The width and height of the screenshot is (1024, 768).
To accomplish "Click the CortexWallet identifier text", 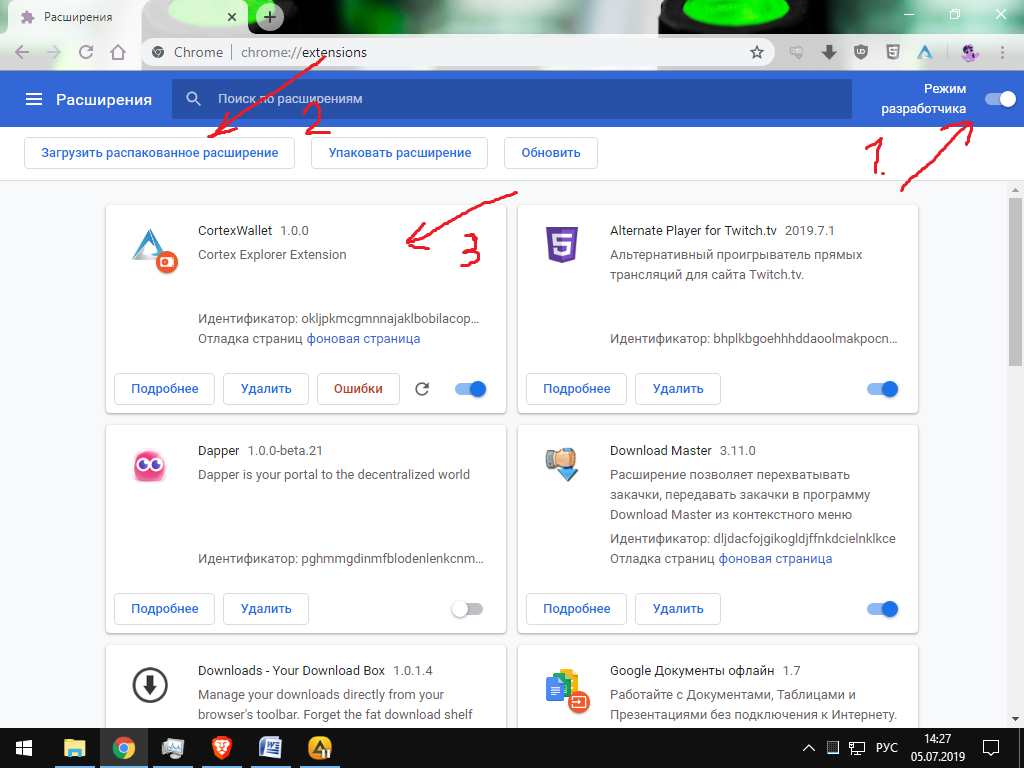I will pos(338,319).
